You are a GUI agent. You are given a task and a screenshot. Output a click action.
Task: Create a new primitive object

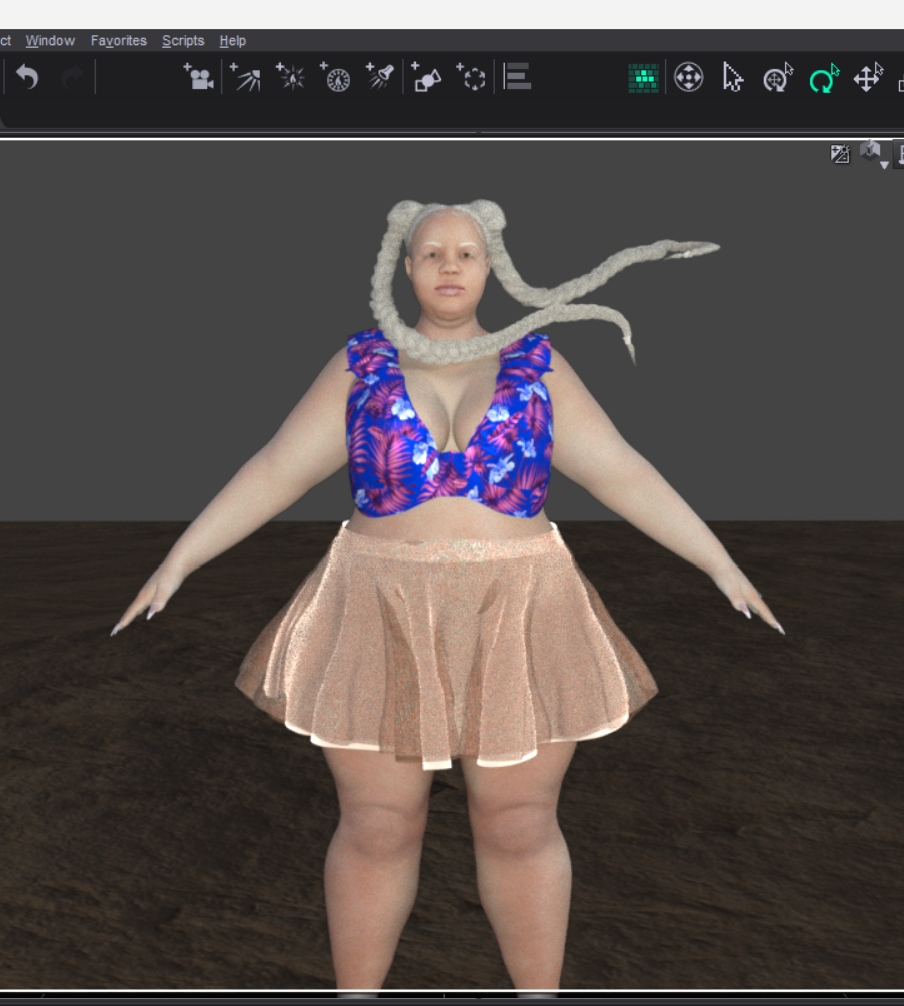click(x=426, y=77)
